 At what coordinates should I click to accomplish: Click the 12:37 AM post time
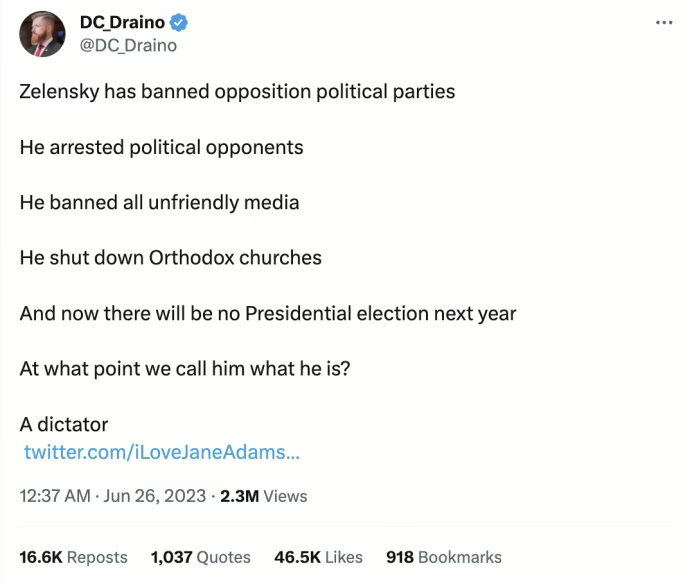53,496
